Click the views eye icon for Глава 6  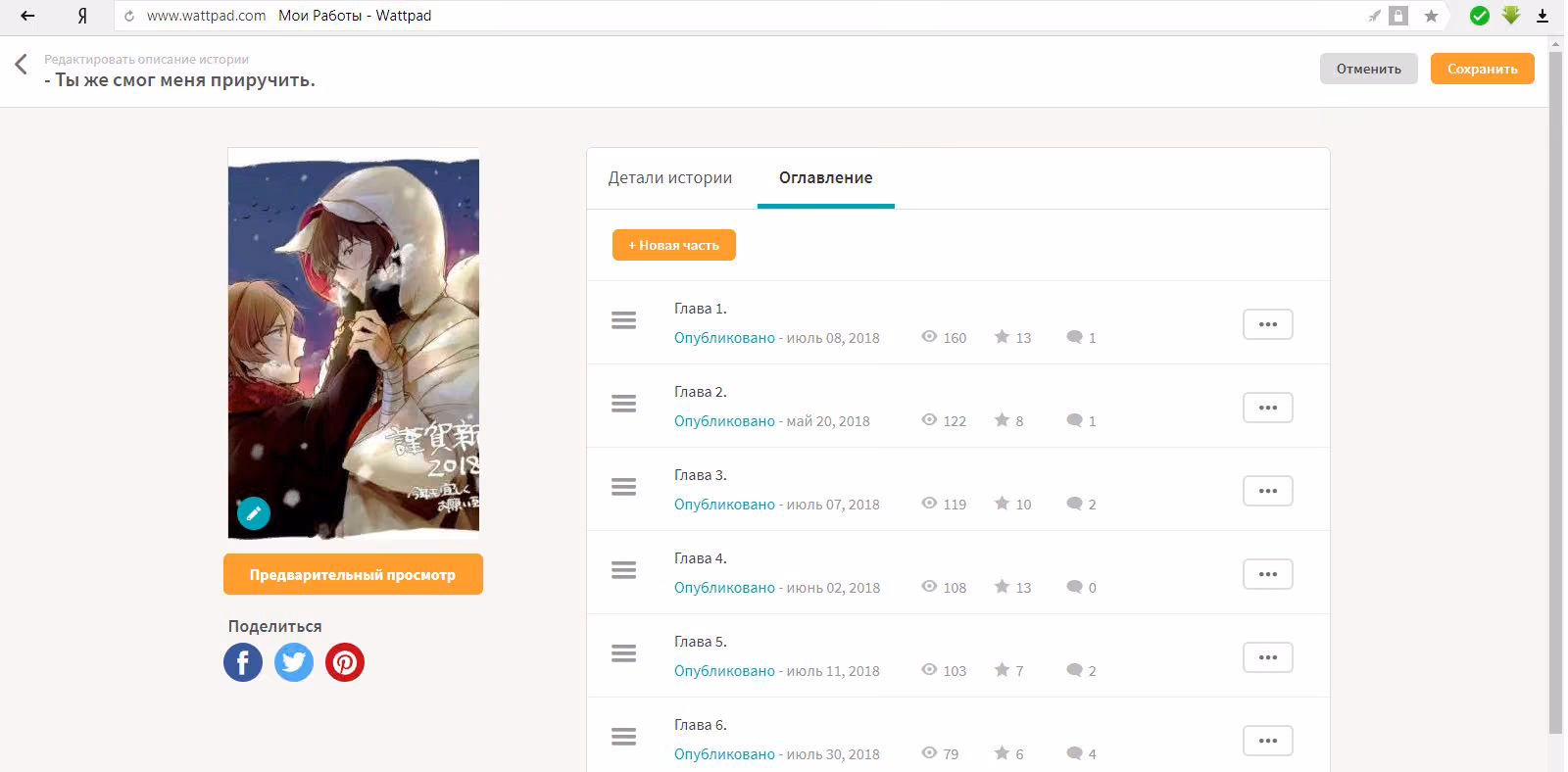click(x=930, y=752)
